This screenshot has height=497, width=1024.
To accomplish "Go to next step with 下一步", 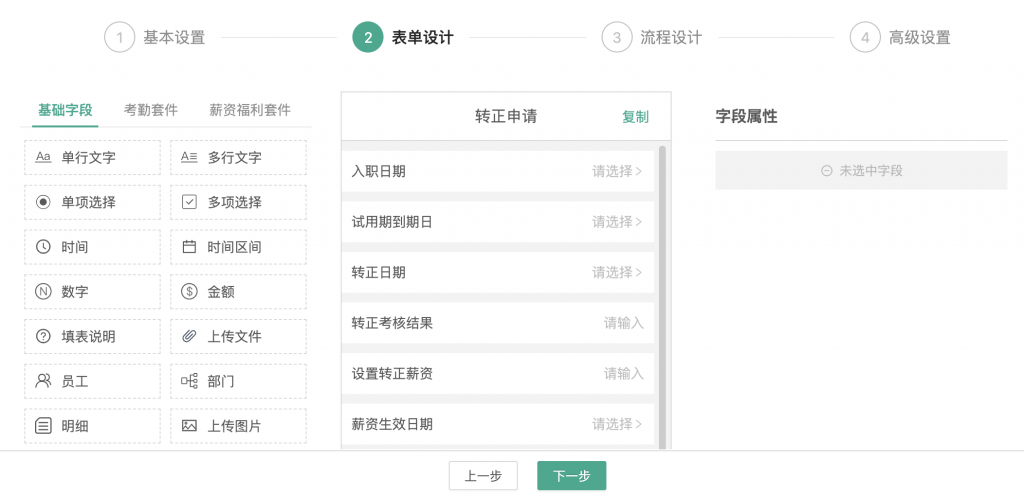I will point(571,475).
